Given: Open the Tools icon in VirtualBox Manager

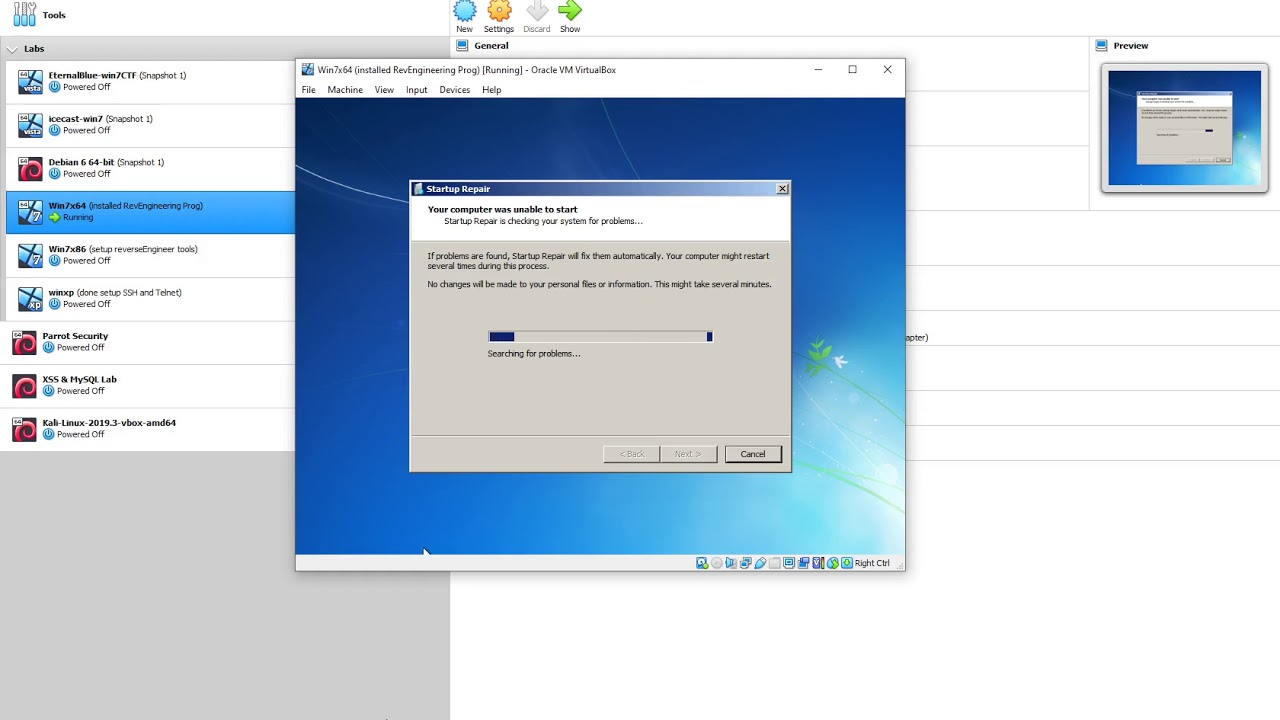Looking at the screenshot, I should [x=25, y=15].
